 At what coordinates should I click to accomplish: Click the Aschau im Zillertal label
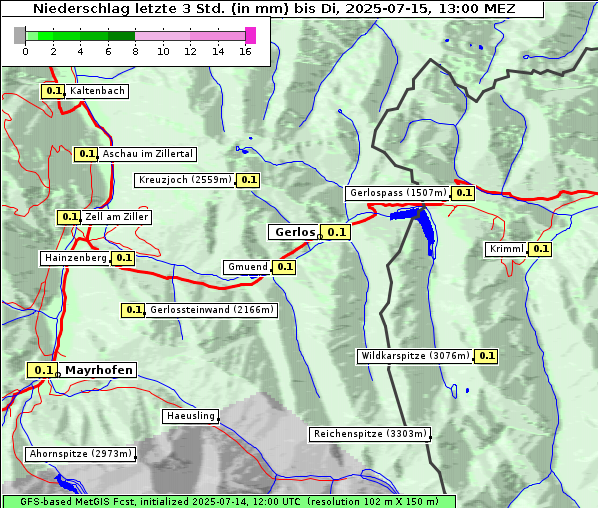pos(148,154)
